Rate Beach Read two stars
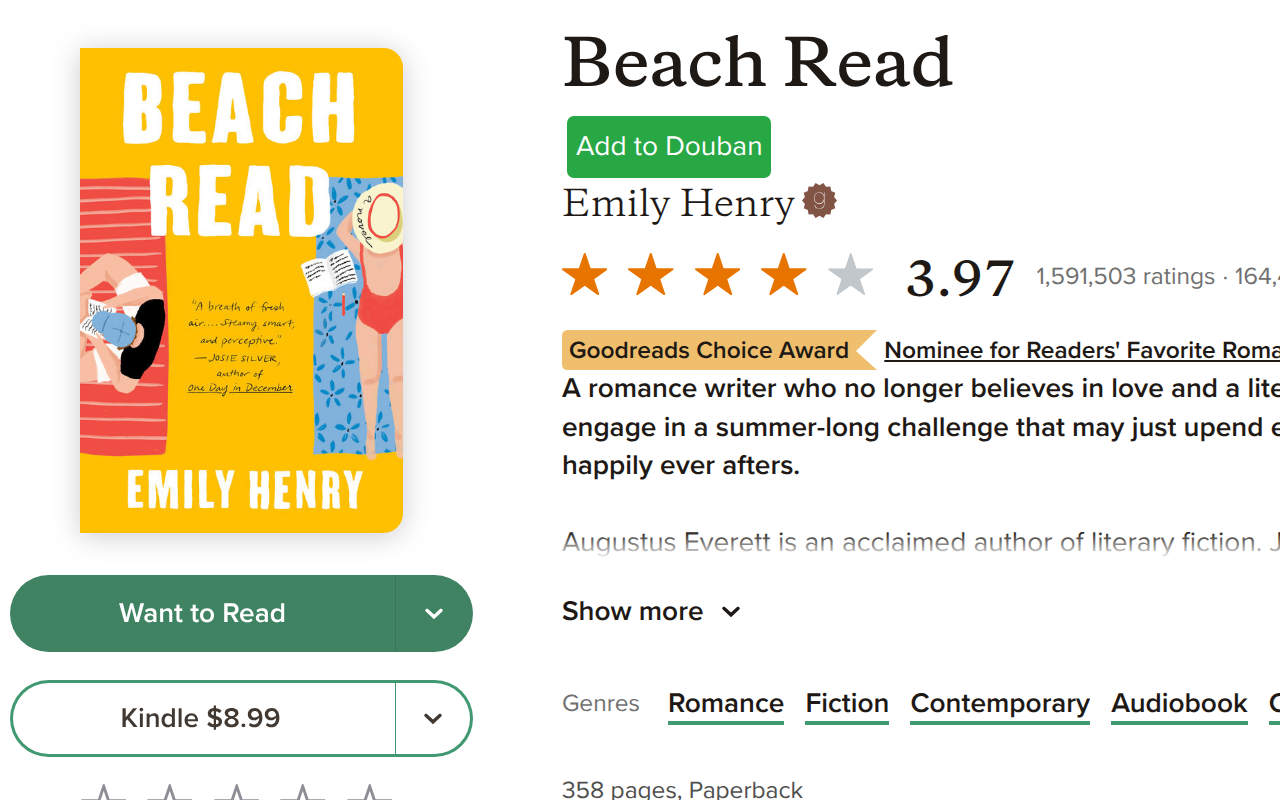 [170, 793]
